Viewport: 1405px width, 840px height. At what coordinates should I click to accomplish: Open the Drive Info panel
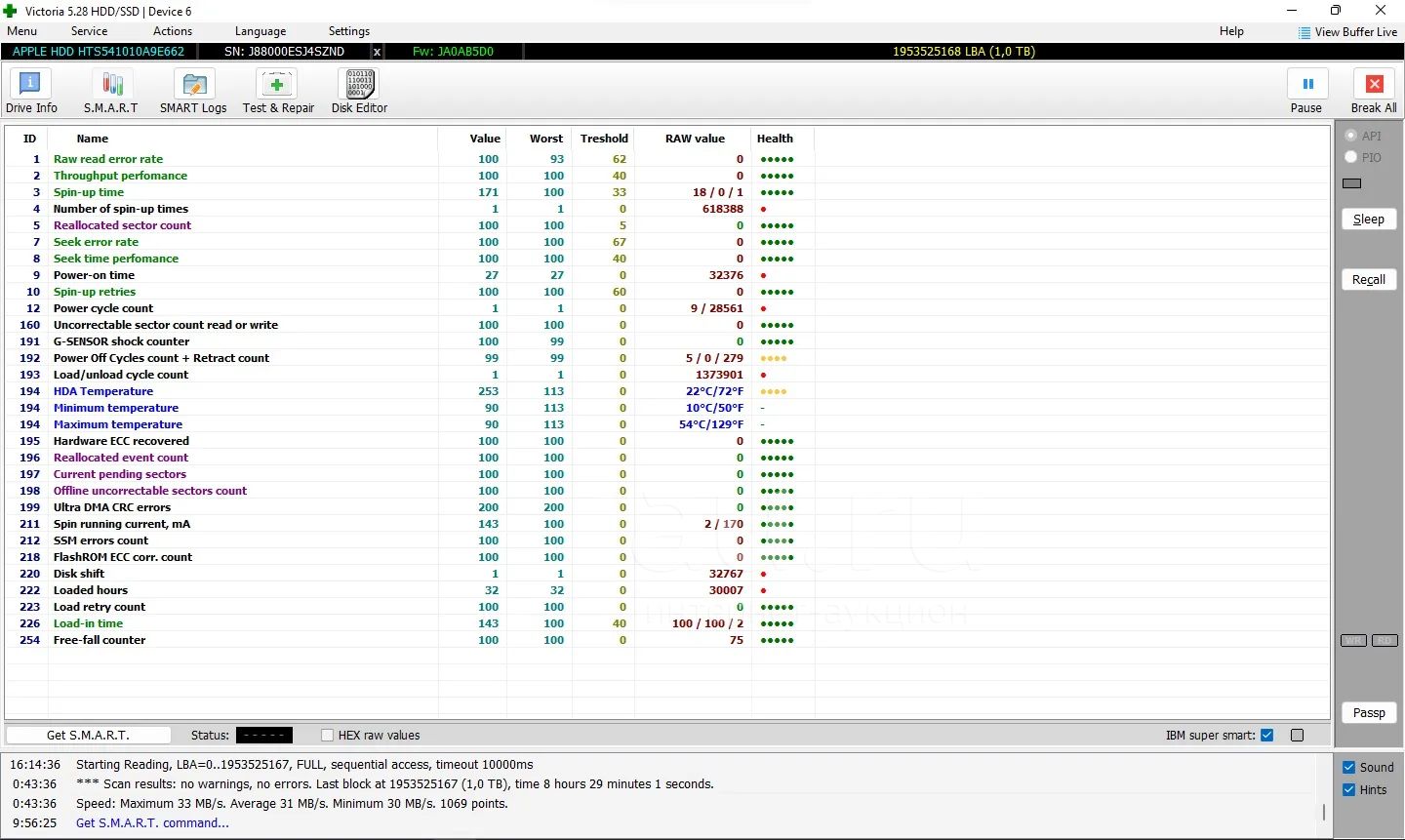(x=31, y=92)
